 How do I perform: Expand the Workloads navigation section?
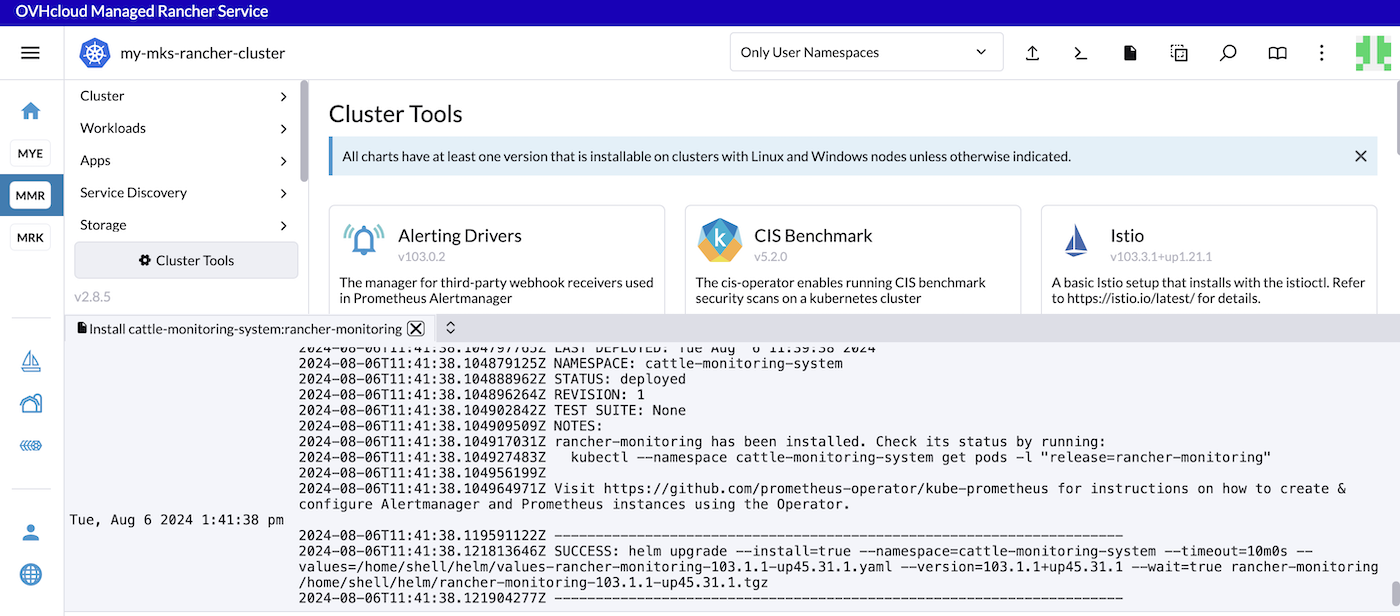(185, 128)
